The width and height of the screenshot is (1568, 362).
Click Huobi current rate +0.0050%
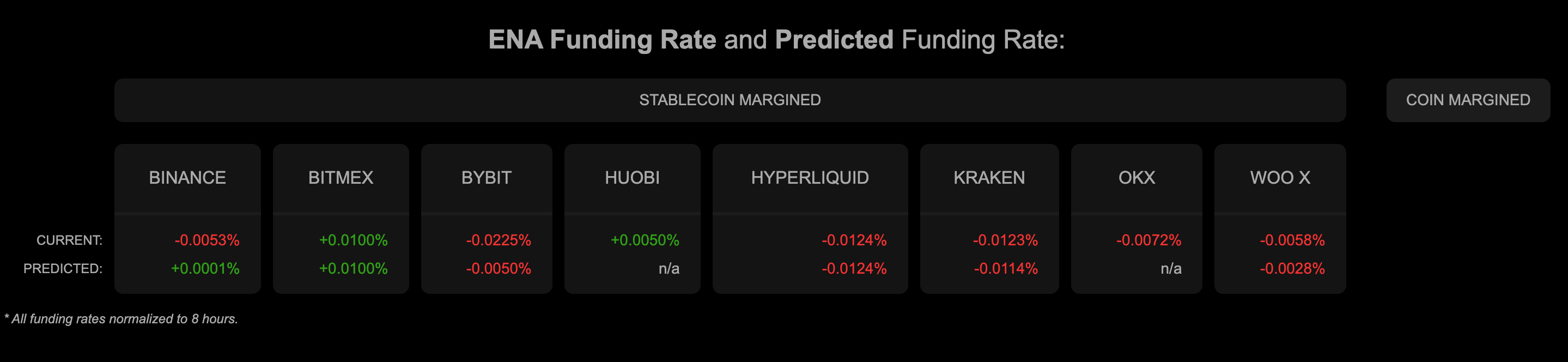[645, 240]
